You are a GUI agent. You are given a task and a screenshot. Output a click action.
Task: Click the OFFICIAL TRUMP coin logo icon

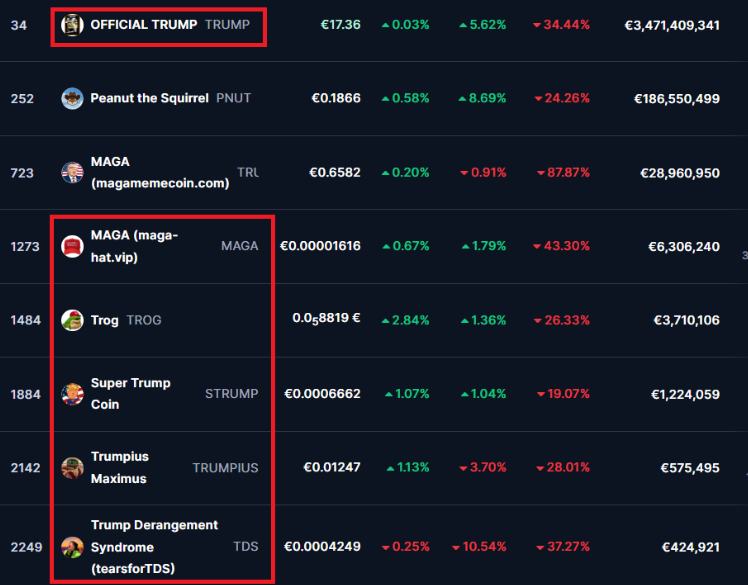tap(72, 25)
